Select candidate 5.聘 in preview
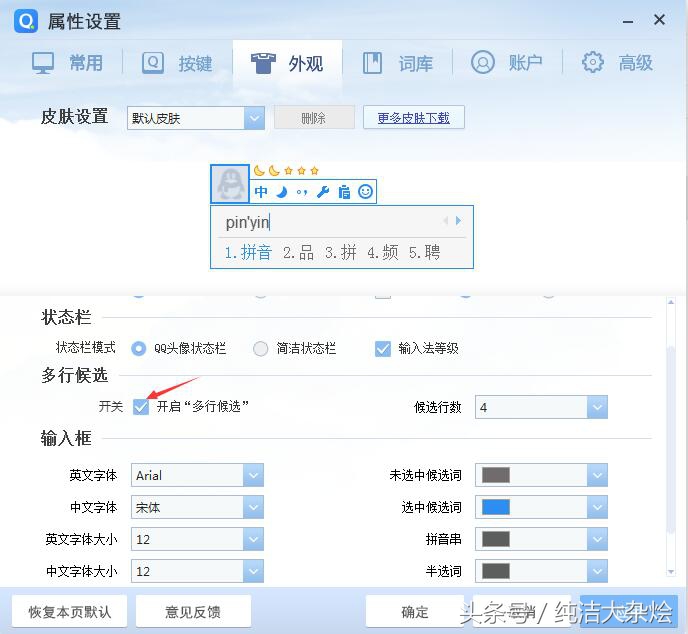 424,253
